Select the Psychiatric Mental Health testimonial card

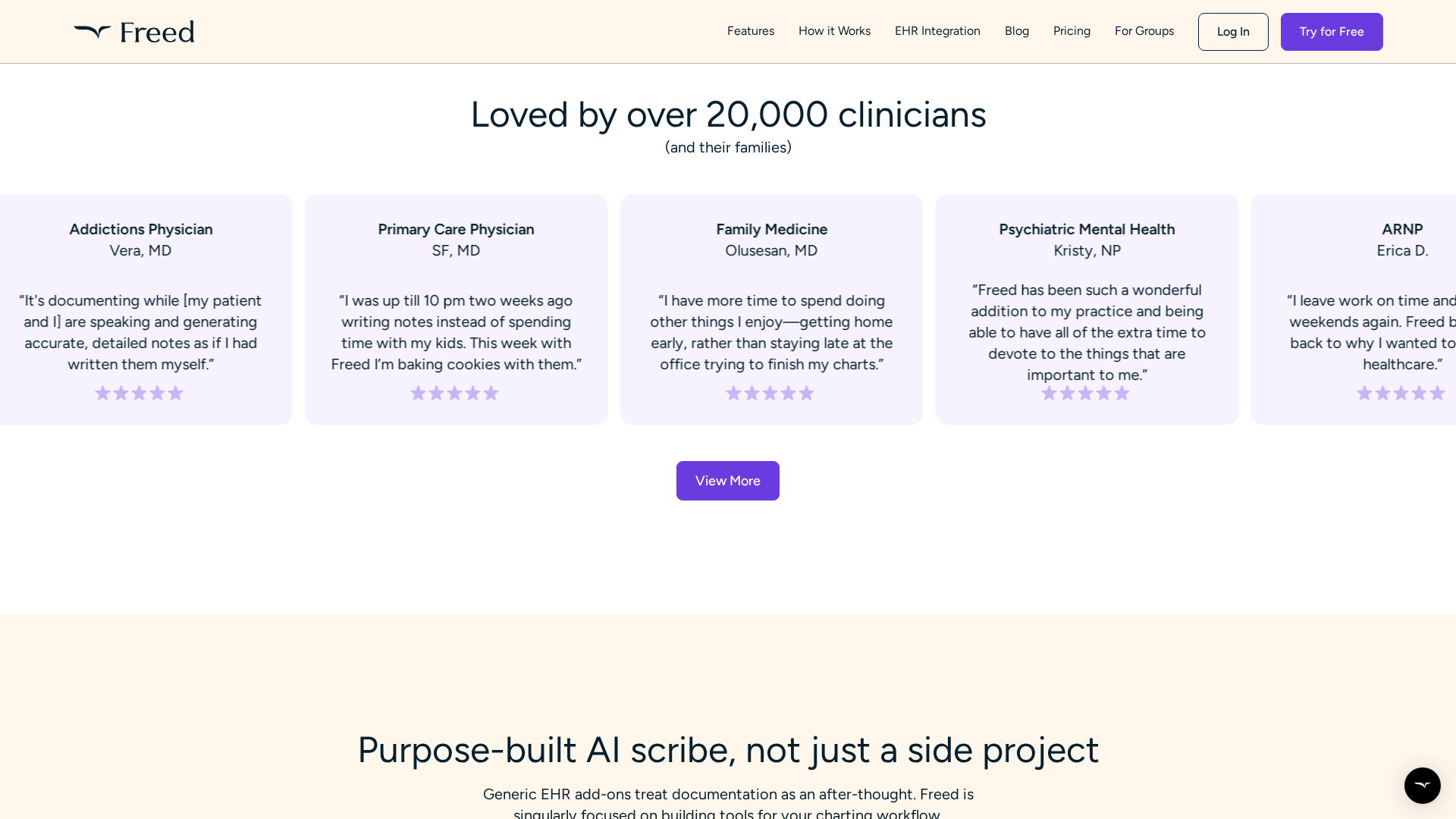(x=1087, y=309)
